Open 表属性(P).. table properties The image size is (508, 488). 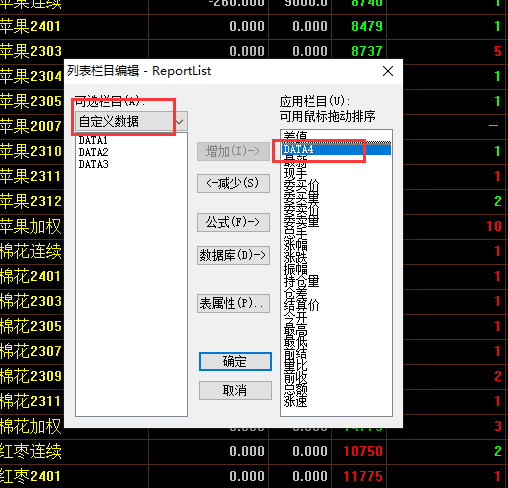click(233, 303)
